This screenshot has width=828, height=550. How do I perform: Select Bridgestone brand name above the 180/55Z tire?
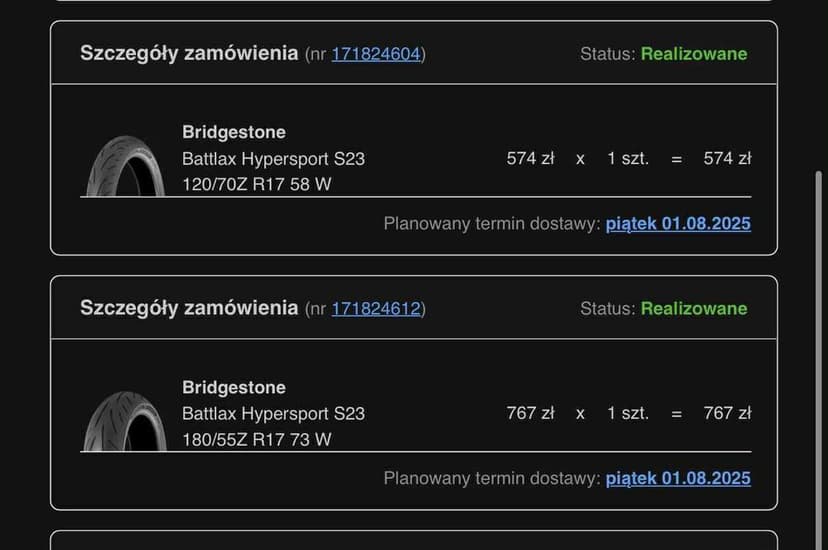234,387
